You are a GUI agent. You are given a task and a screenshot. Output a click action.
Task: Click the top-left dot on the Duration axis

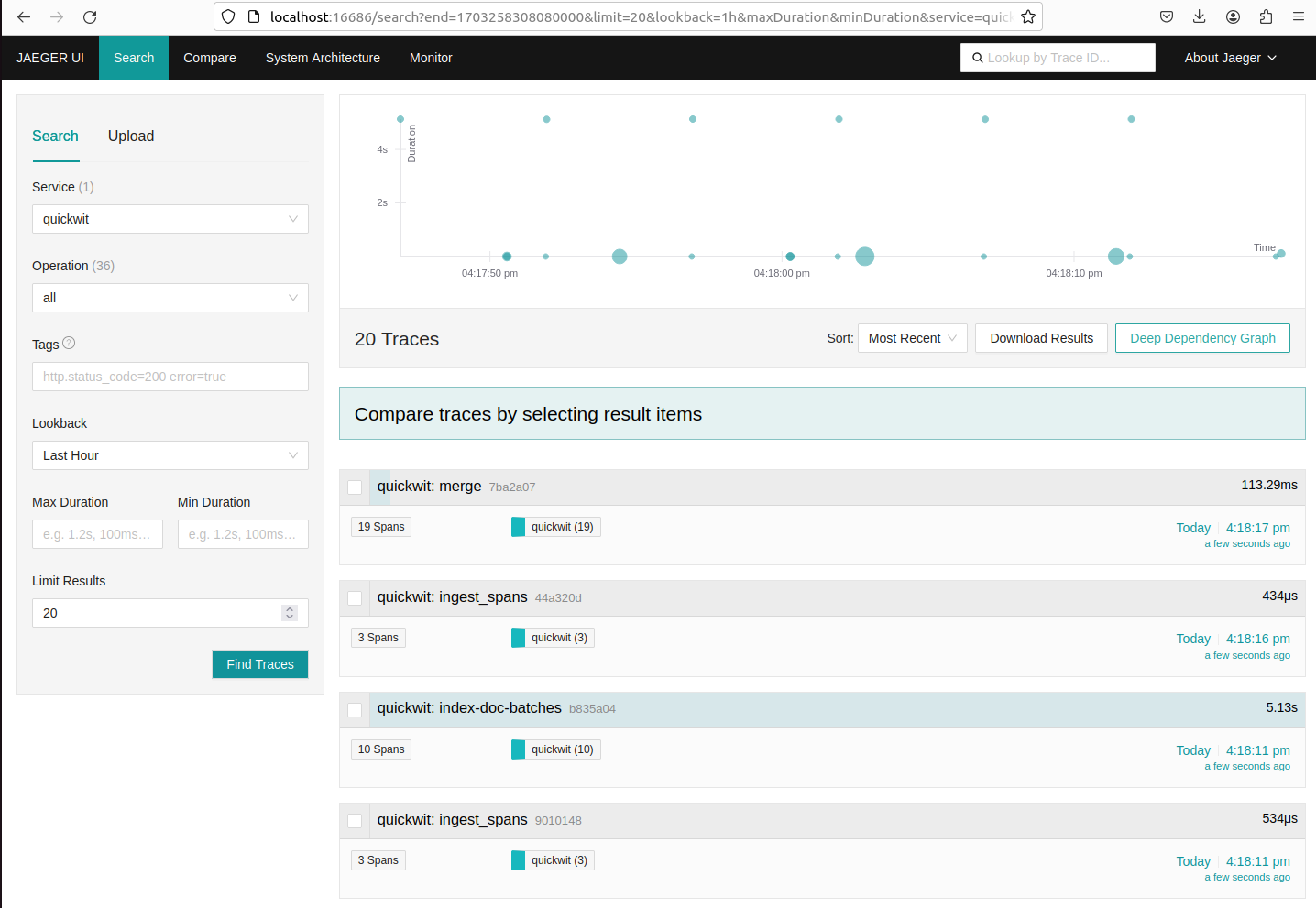coord(400,119)
